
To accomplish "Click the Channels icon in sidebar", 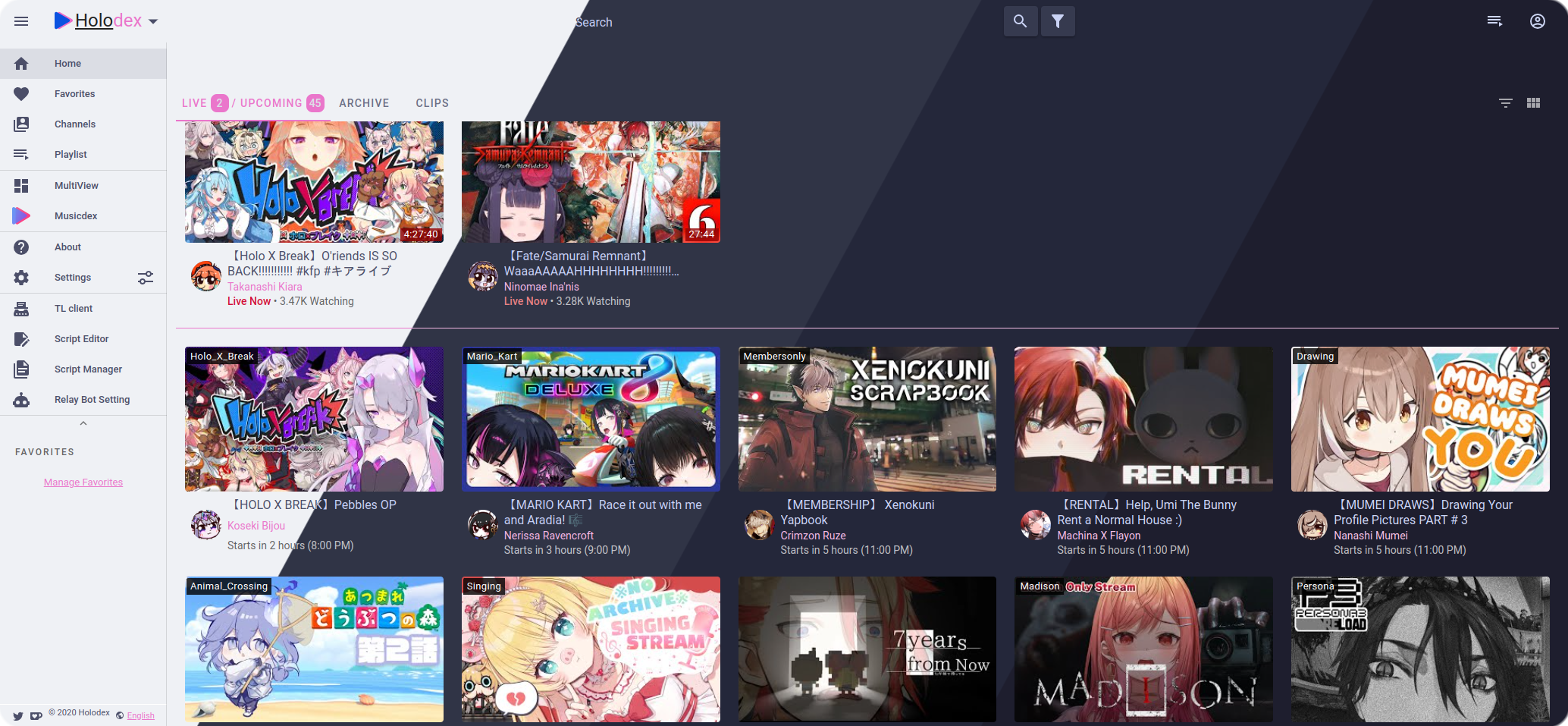I will click(21, 124).
